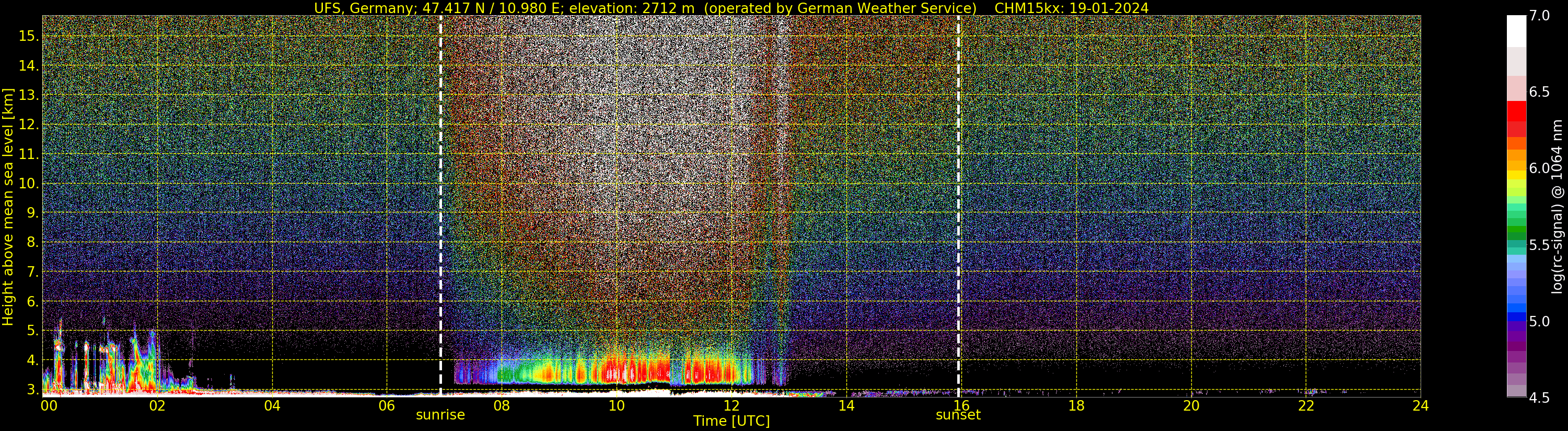Click the height axis tick label "15."

tap(29, 36)
